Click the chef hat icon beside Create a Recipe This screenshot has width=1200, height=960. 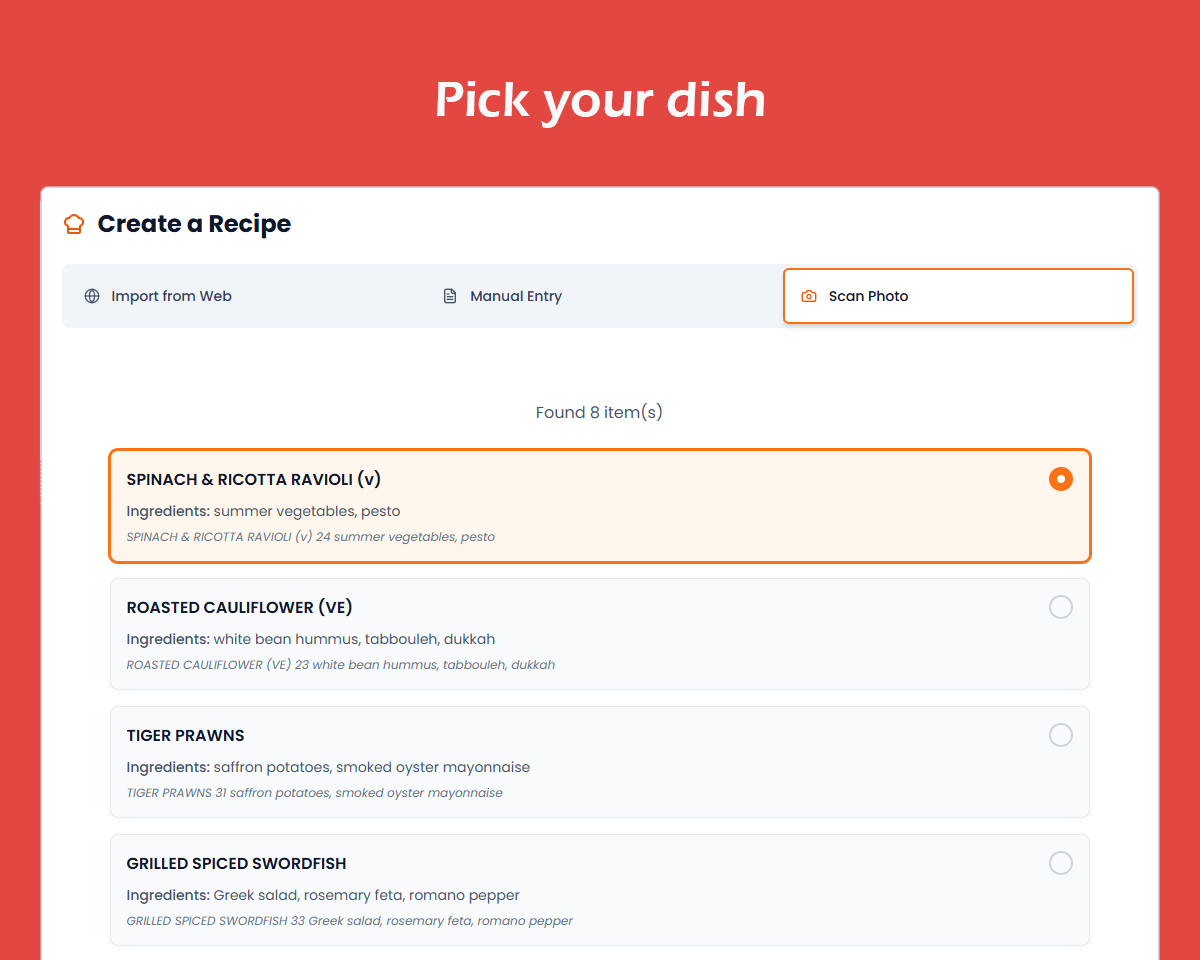pyautogui.click(x=74, y=224)
